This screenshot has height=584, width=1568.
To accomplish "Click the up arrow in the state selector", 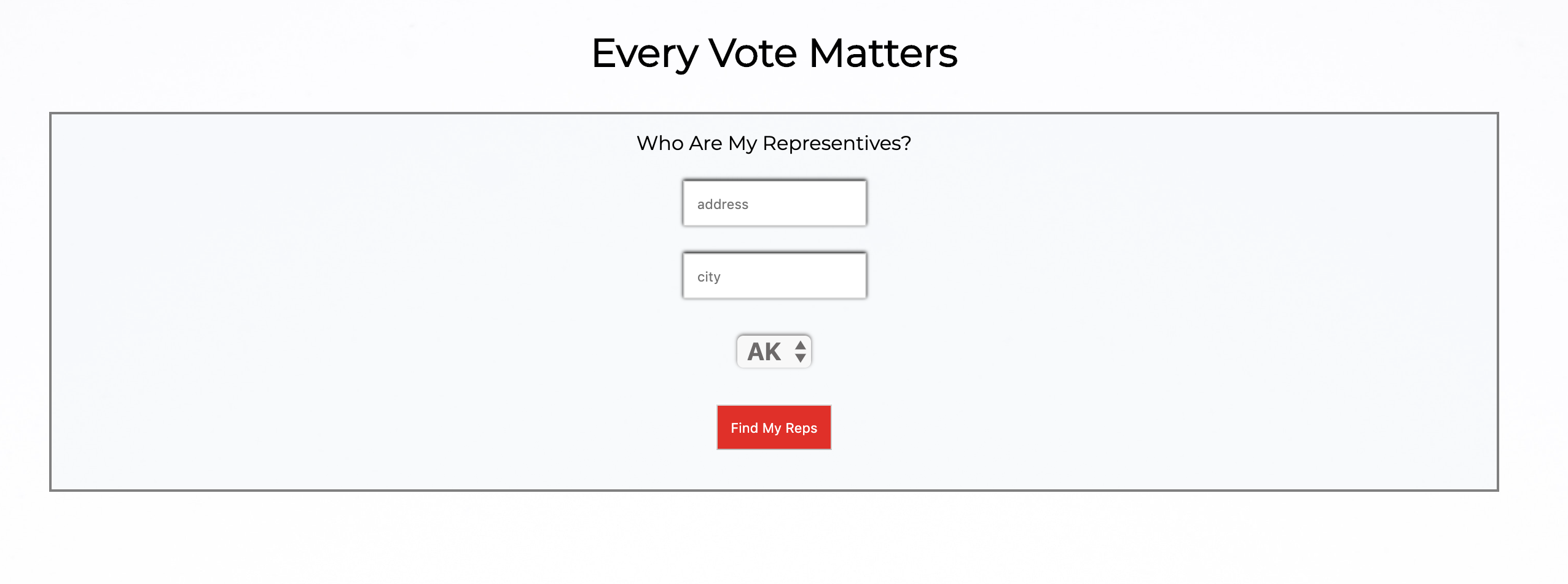I will (800, 345).
